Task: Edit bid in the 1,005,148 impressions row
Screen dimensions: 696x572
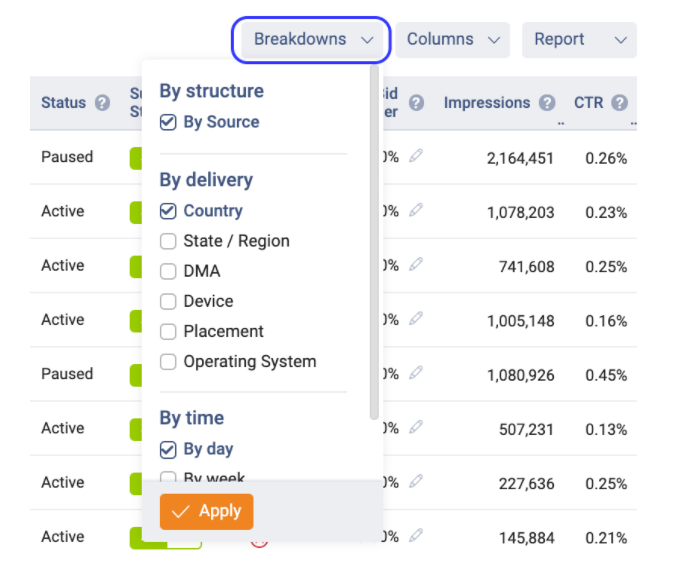Action: [x=416, y=318]
